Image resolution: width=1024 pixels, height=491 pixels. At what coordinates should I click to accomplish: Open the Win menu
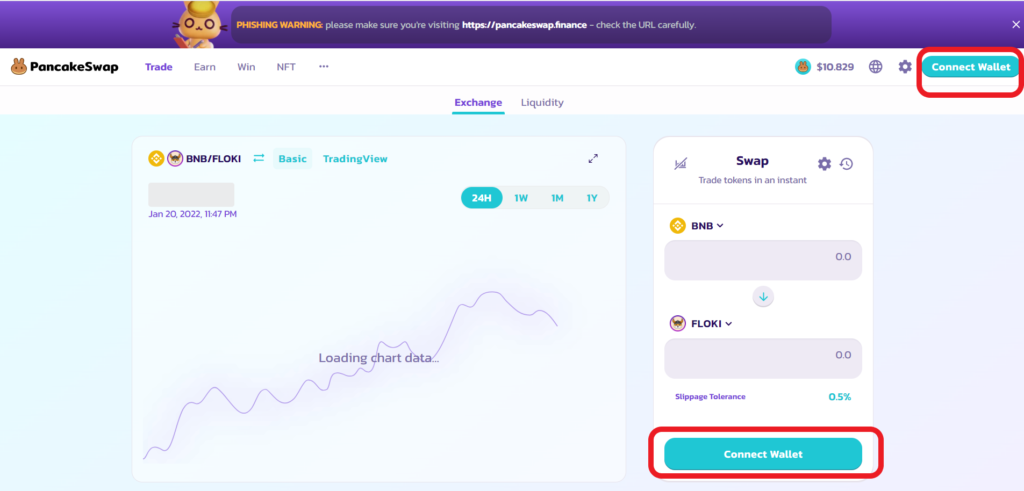(x=246, y=67)
